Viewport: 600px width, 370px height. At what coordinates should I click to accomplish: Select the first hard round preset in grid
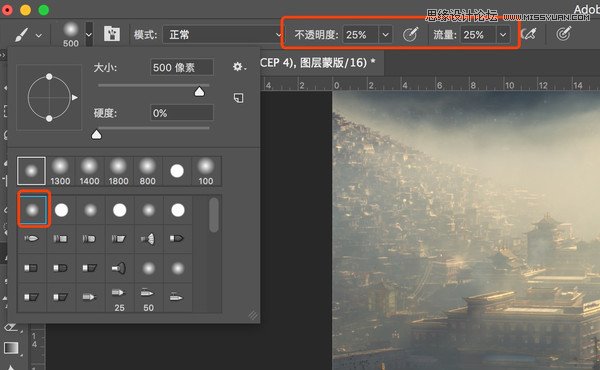(61, 210)
